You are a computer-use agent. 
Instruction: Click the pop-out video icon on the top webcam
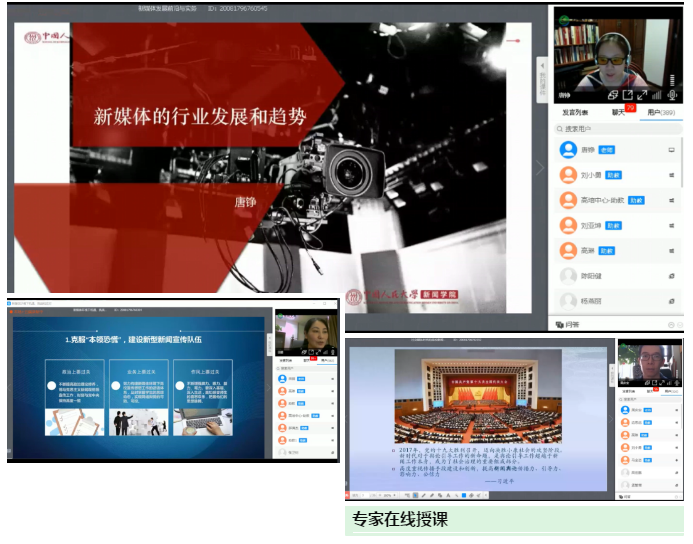[626, 95]
